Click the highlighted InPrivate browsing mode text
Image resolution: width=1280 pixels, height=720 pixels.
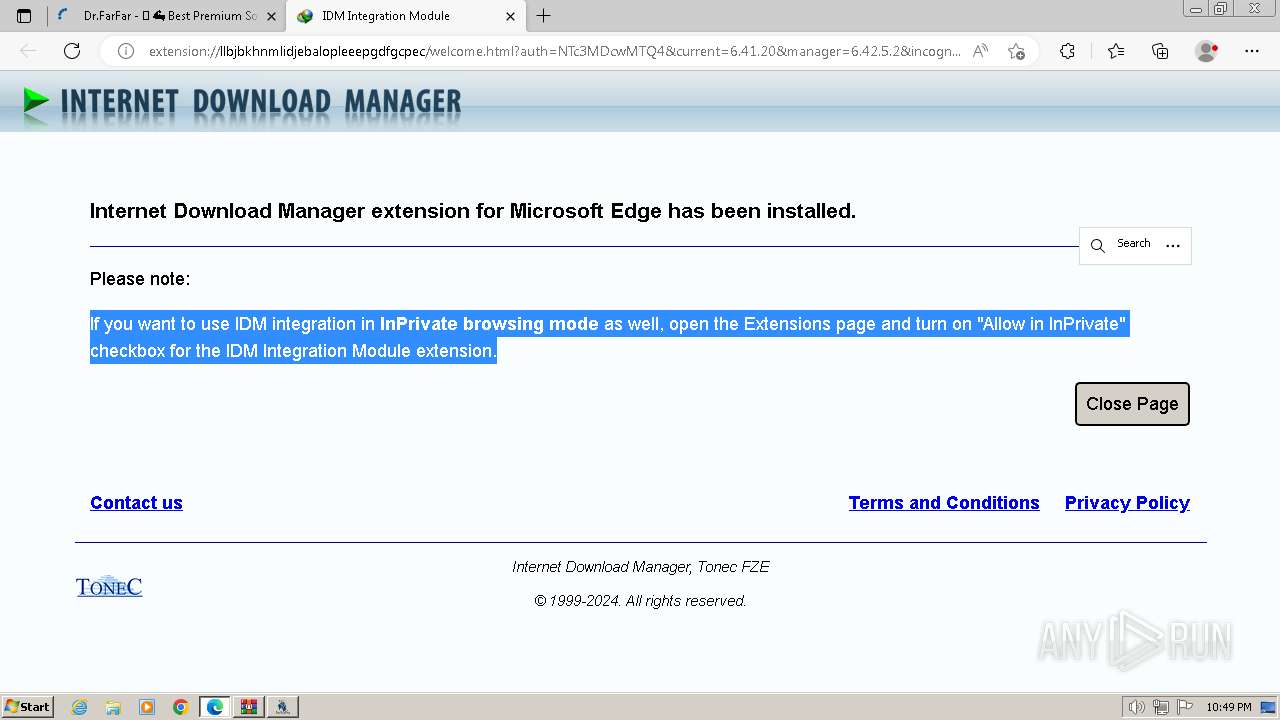pos(489,324)
